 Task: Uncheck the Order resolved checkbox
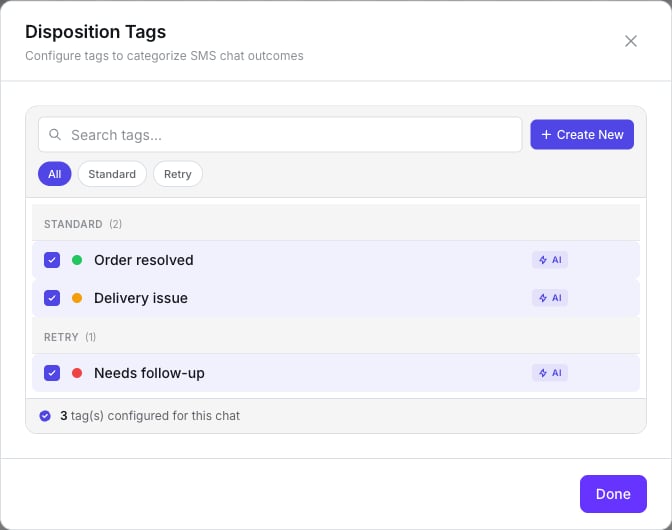(52, 260)
